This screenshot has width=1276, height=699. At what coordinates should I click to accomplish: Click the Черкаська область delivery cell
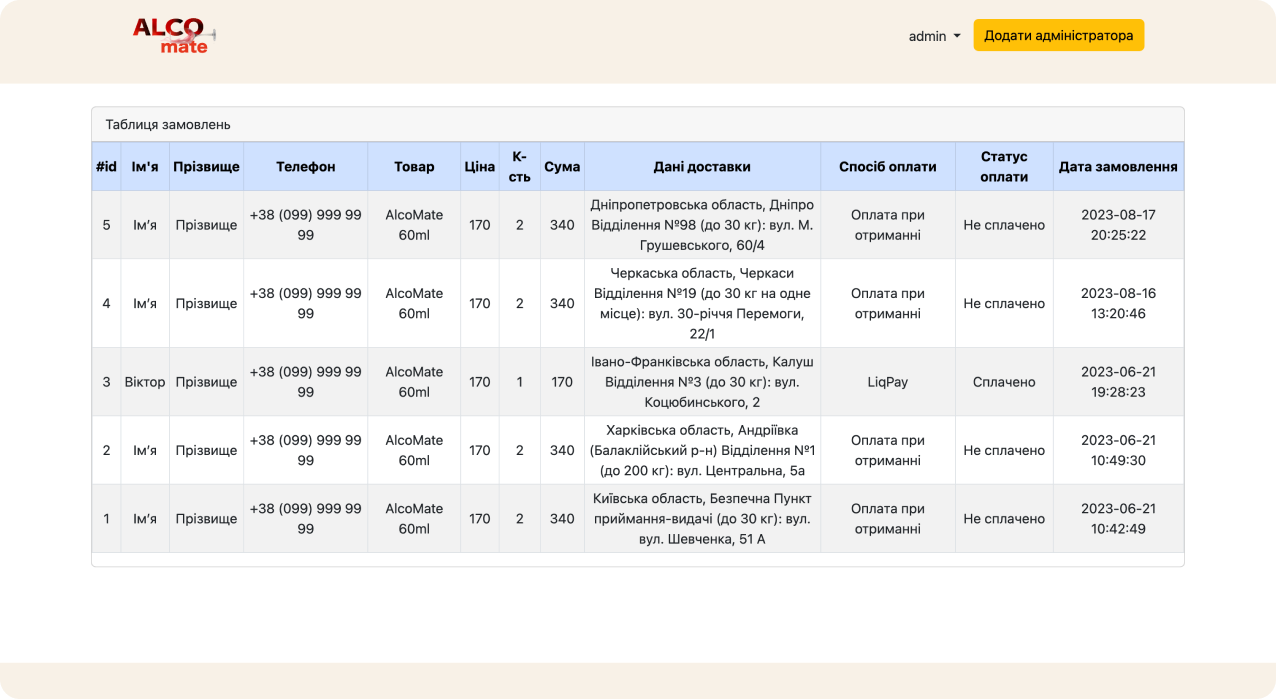coord(702,303)
